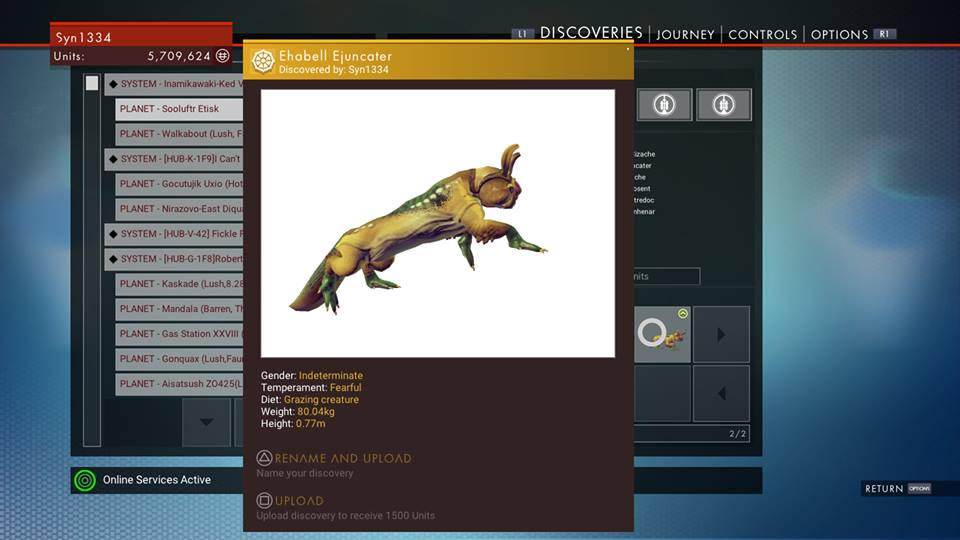Screen dimensions: 960x540
Task: Select PLANET Kaskade row
Action: click(179, 284)
